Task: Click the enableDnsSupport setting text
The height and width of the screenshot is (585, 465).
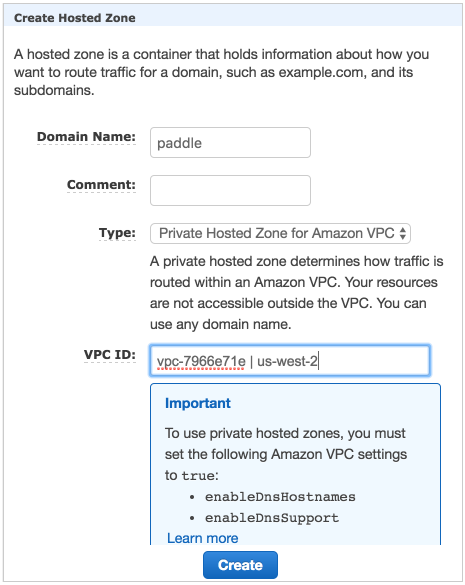Action: click(x=272, y=518)
